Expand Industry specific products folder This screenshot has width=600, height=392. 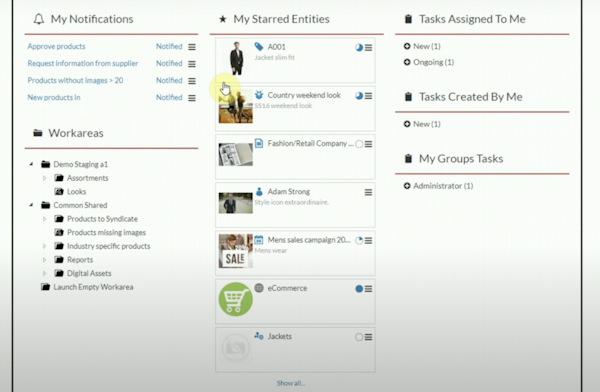(x=45, y=246)
